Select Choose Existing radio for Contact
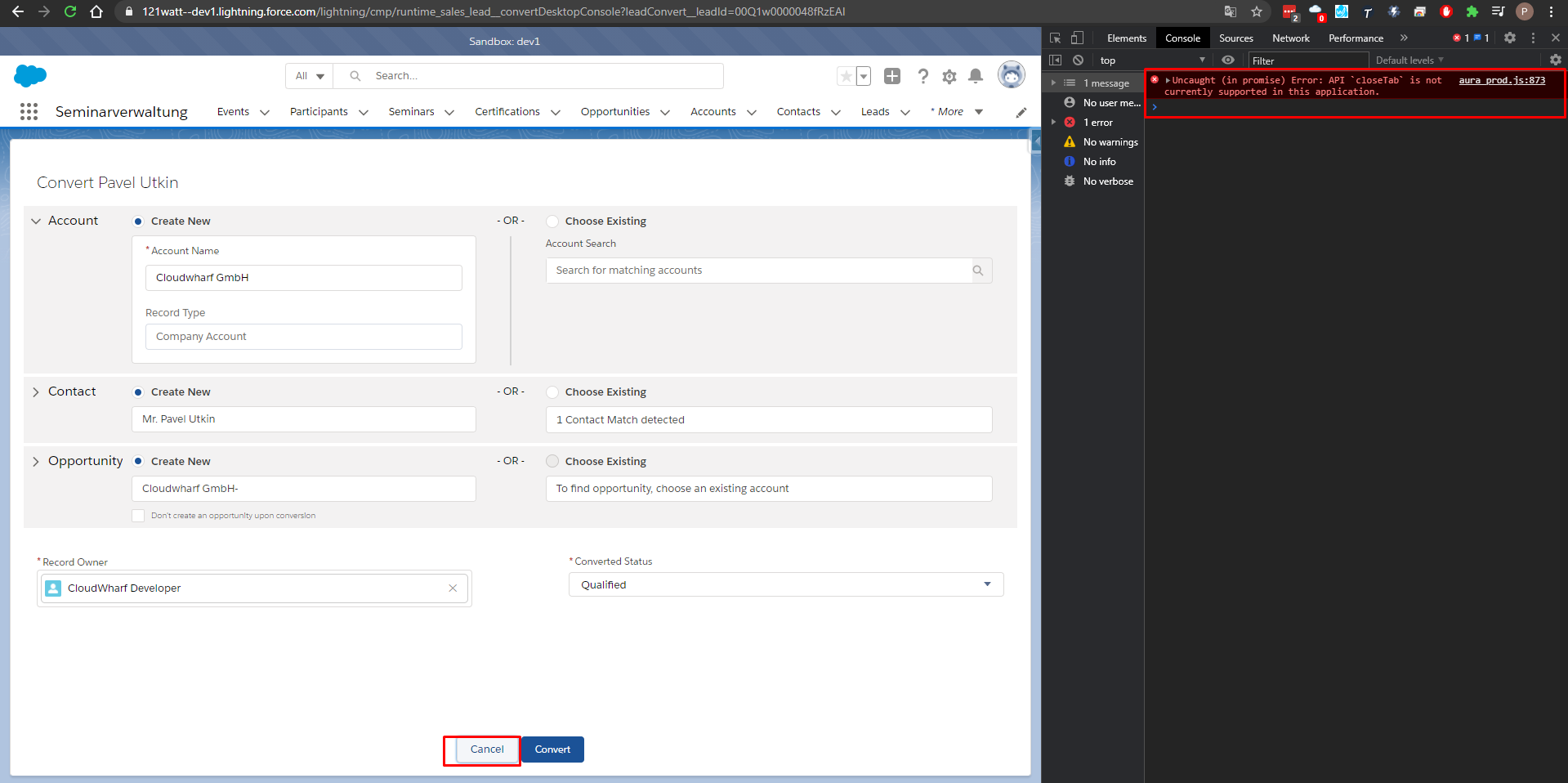The width and height of the screenshot is (1568, 783). pos(552,392)
